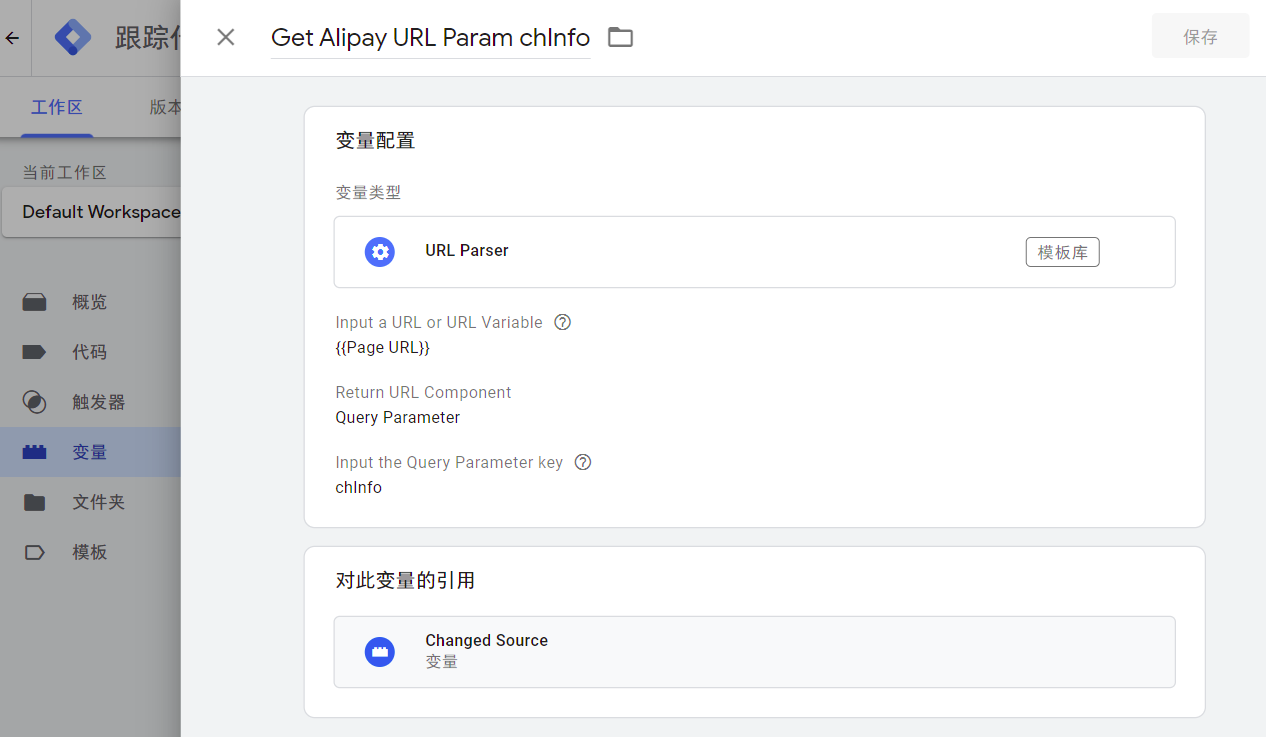Screen dimensions: 1266x737
Task: Click the 触发器 triggers icon
Action: (x=35, y=402)
